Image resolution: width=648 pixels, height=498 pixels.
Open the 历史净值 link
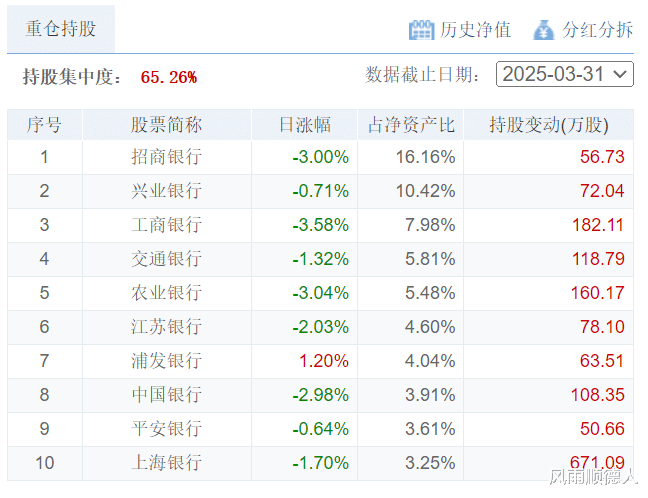coord(475,30)
